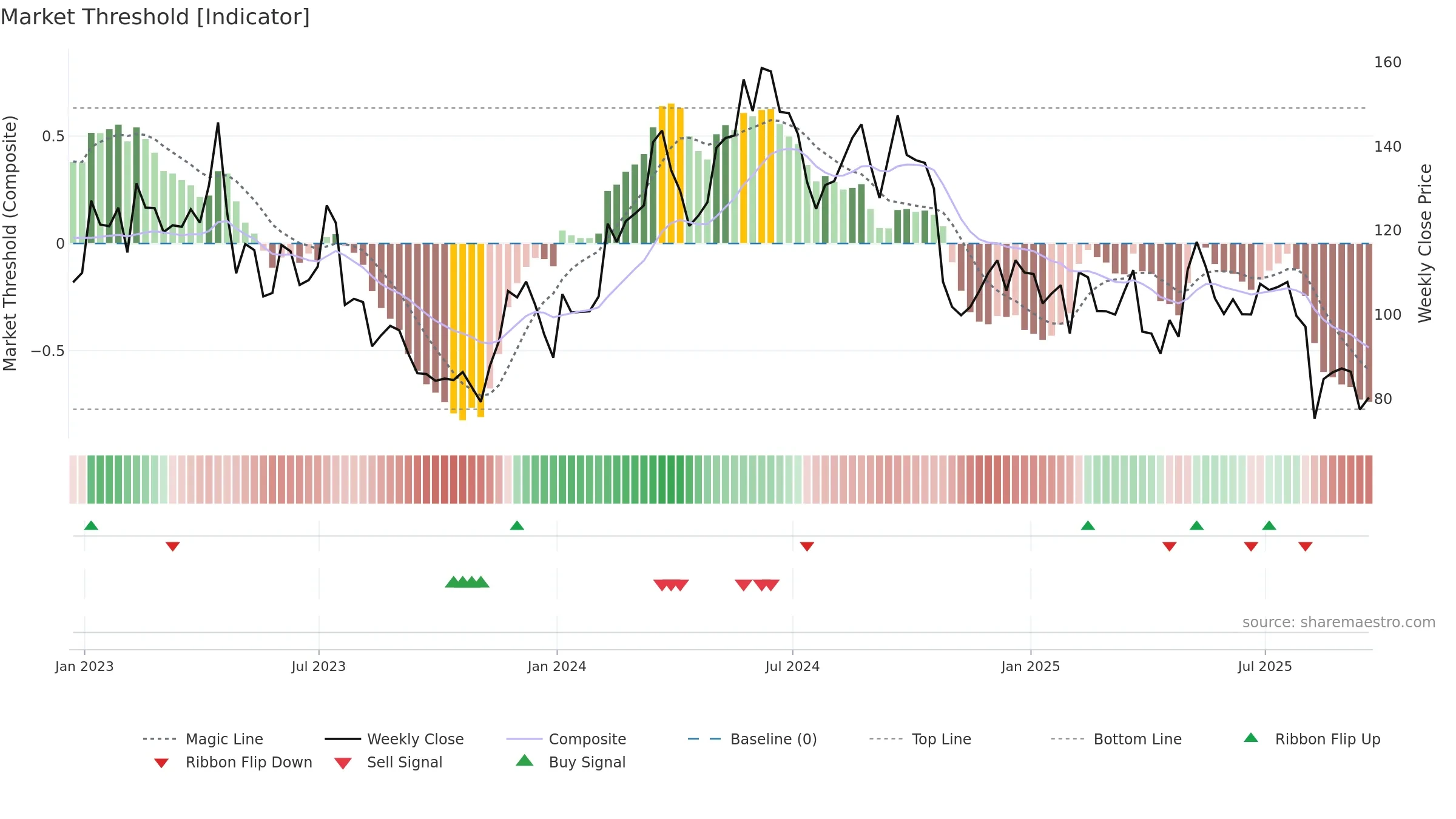Click the first Sell Signal triangle of the June 2024 cluster

click(x=743, y=585)
